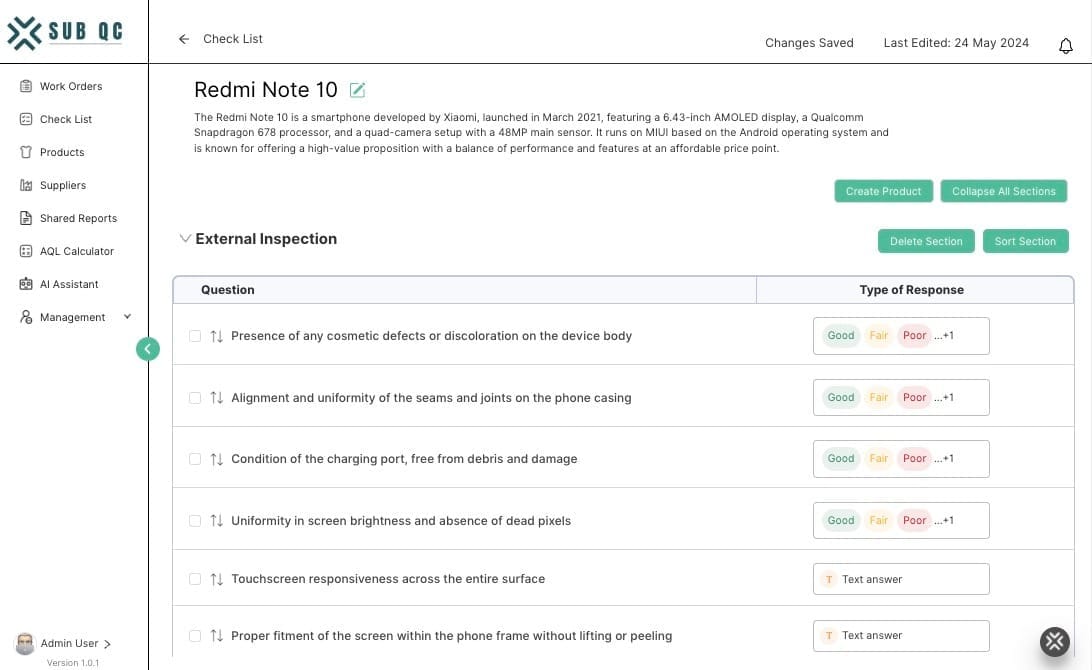Click the Fair tag for screen brightness
This screenshot has width=1092, height=670.
(x=878, y=520)
